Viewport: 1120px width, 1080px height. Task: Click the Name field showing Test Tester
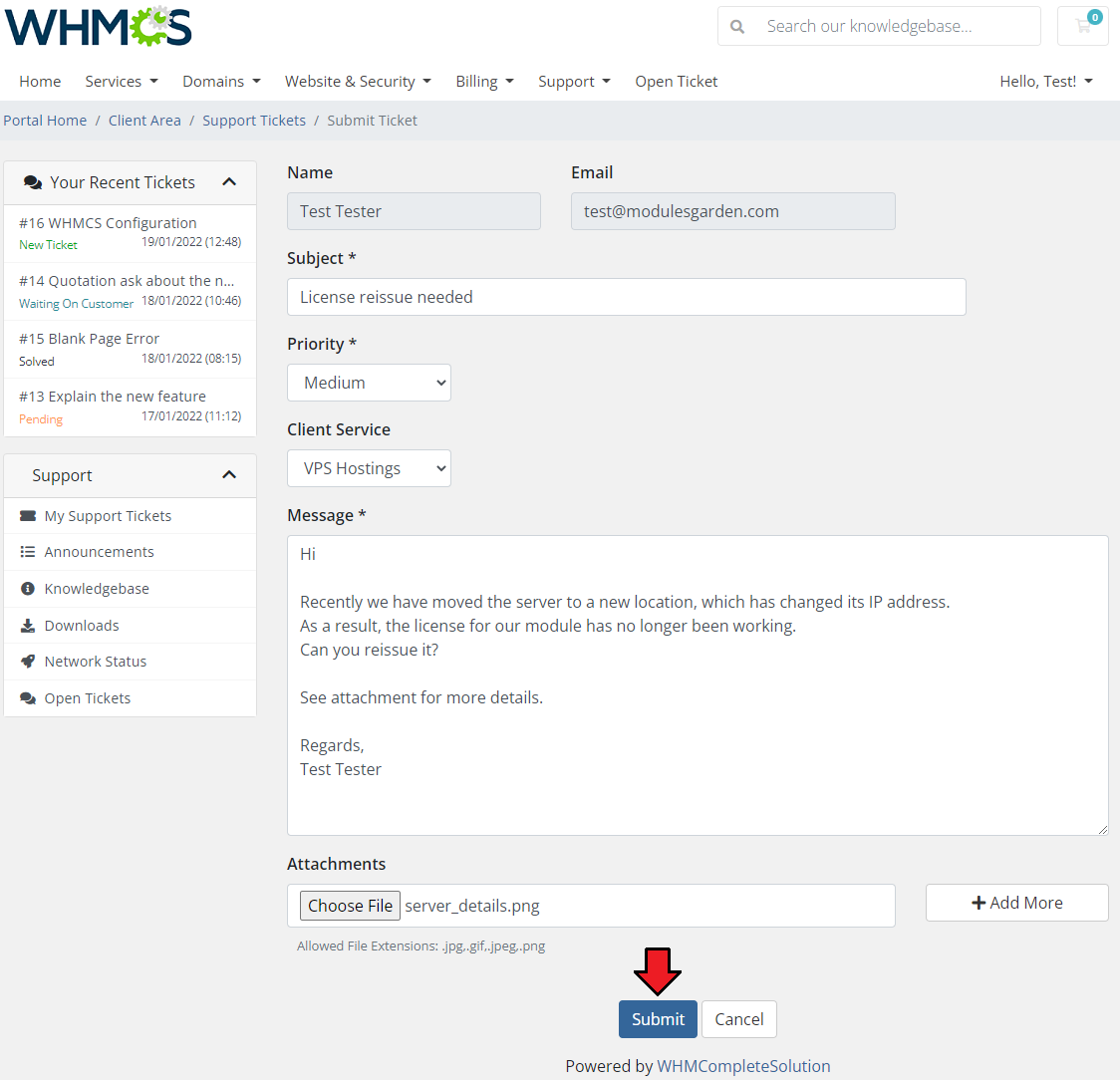(414, 211)
